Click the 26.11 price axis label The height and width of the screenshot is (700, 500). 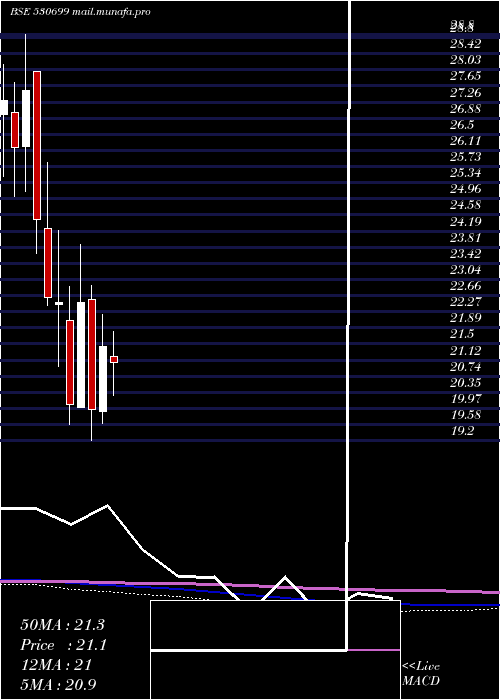click(x=466, y=141)
